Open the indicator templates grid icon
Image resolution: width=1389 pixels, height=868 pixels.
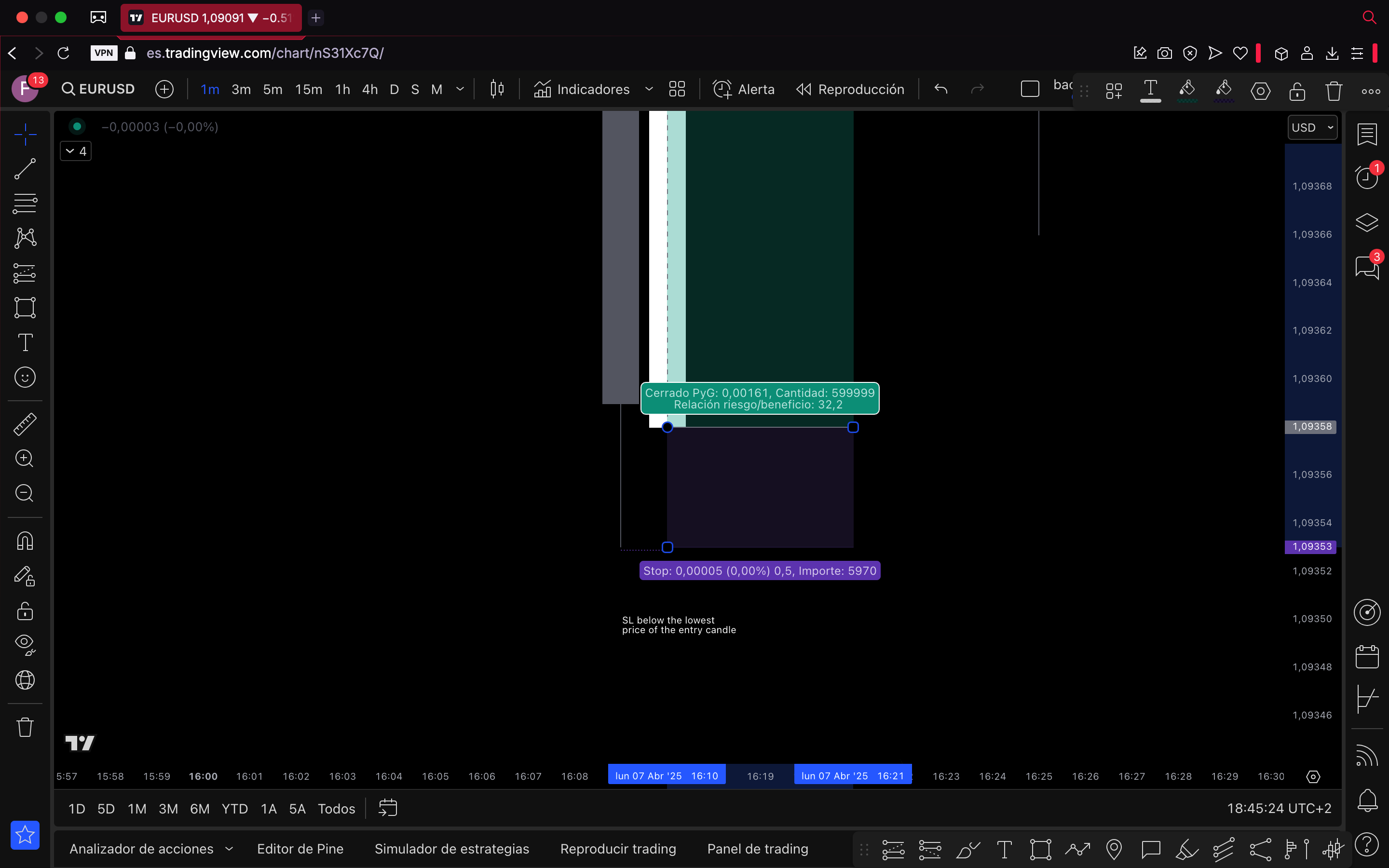[677, 89]
